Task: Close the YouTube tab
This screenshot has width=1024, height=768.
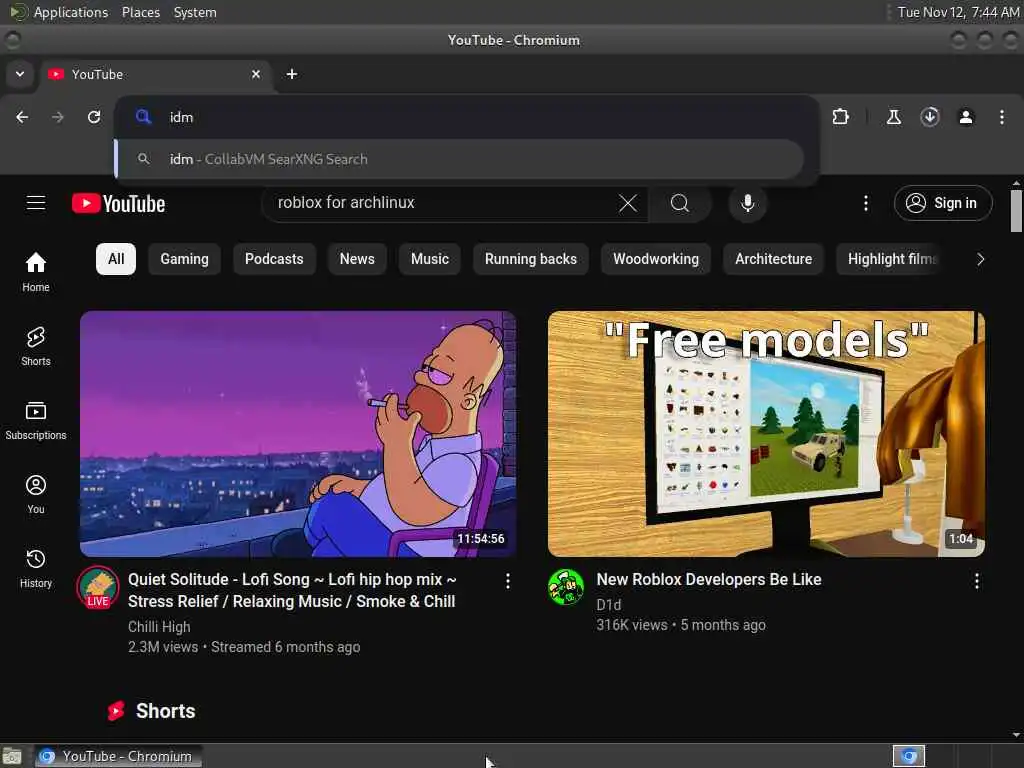Action: (256, 74)
